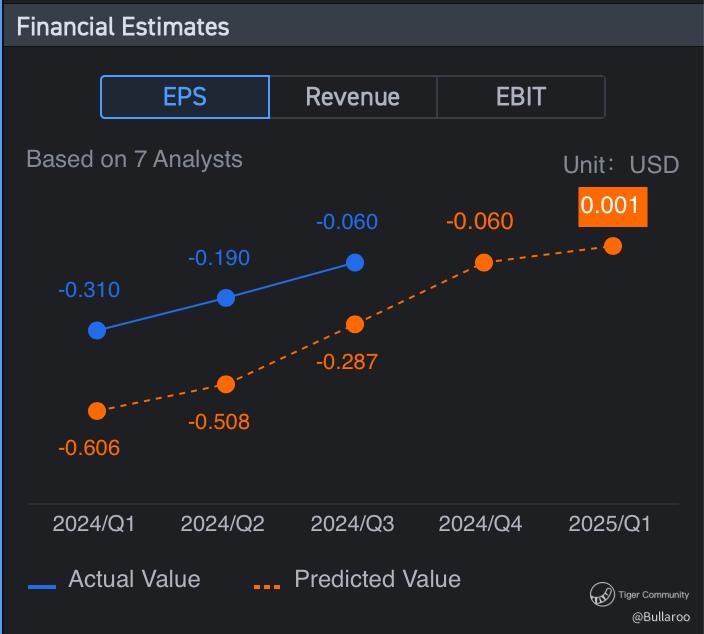Image resolution: width=704 pixels, height=634 pixels.
Task: Select the EPS tab
Action: [185, 97]
